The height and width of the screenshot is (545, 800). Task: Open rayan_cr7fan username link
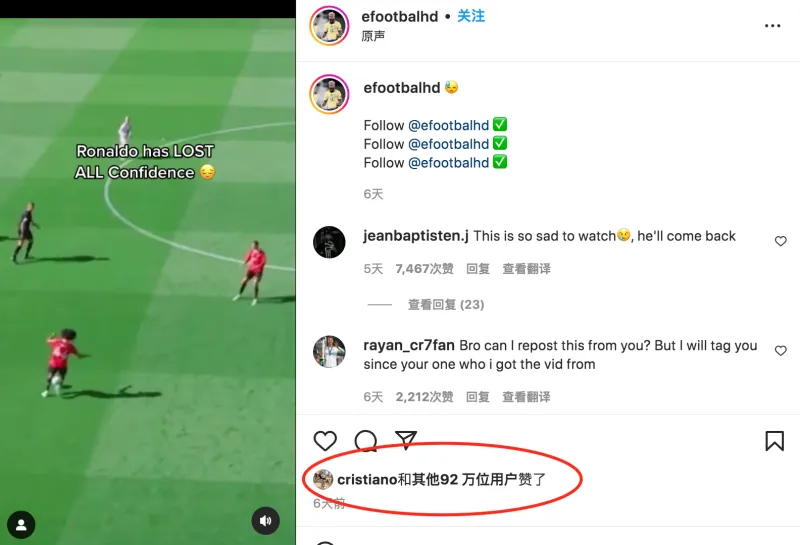click(x=409, y=345)
